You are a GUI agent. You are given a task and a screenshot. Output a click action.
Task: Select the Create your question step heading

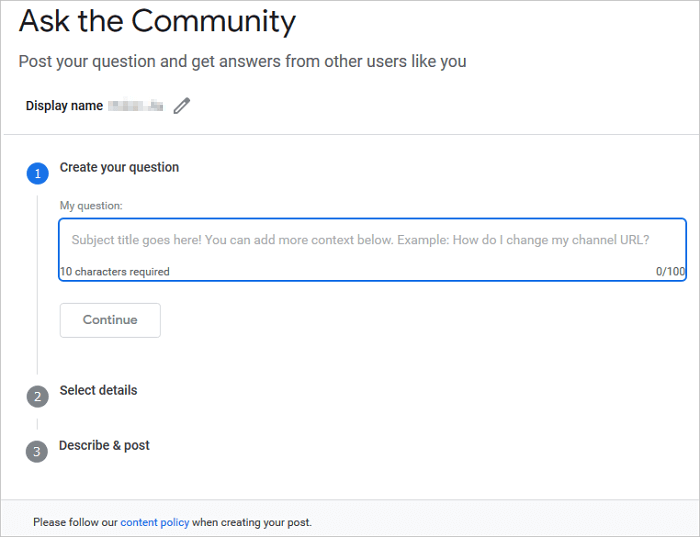pyautogui.click(x=119, y=167)
